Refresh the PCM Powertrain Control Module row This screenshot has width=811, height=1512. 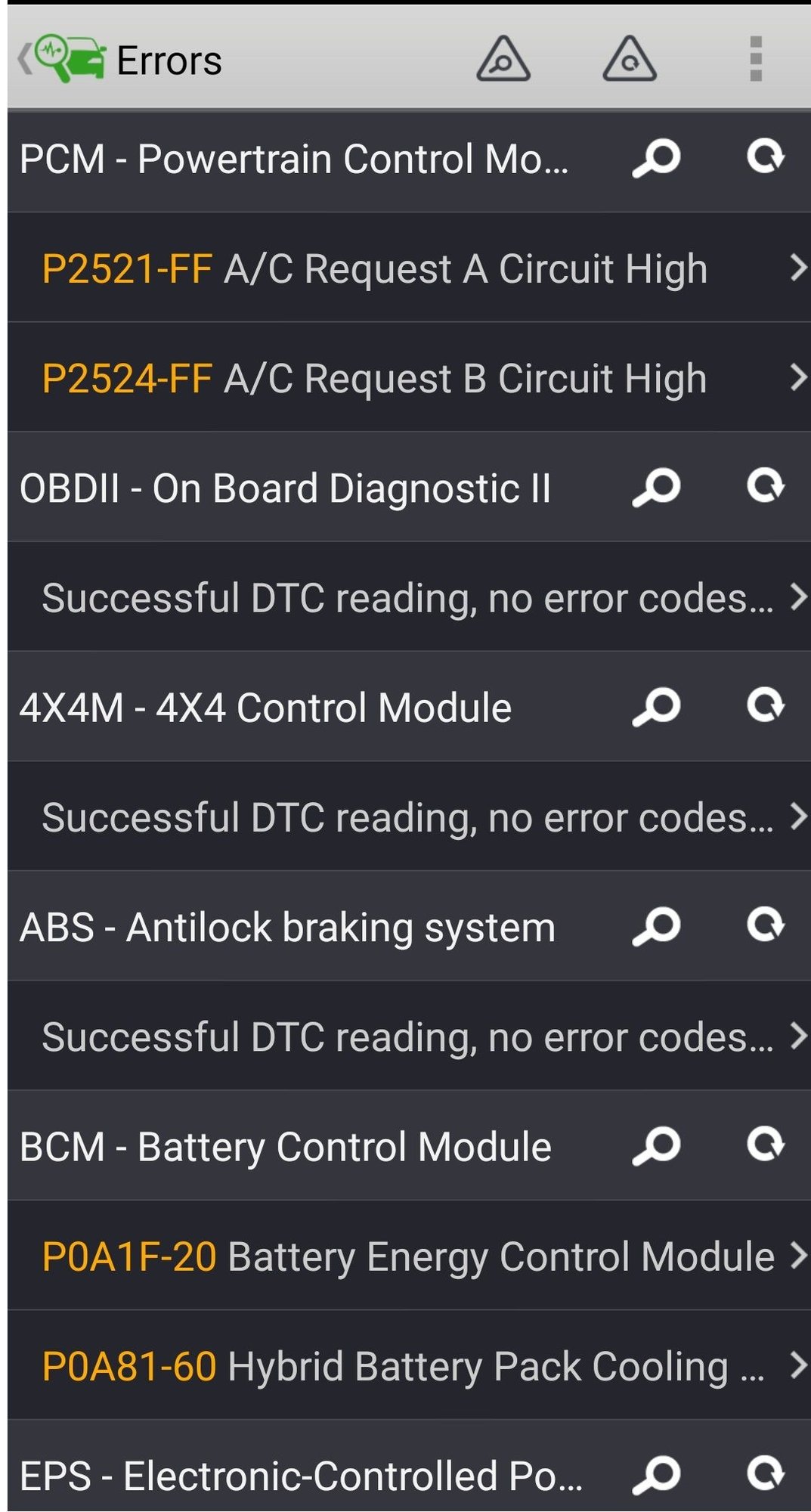pyautogui.click(x=766, y=158)
